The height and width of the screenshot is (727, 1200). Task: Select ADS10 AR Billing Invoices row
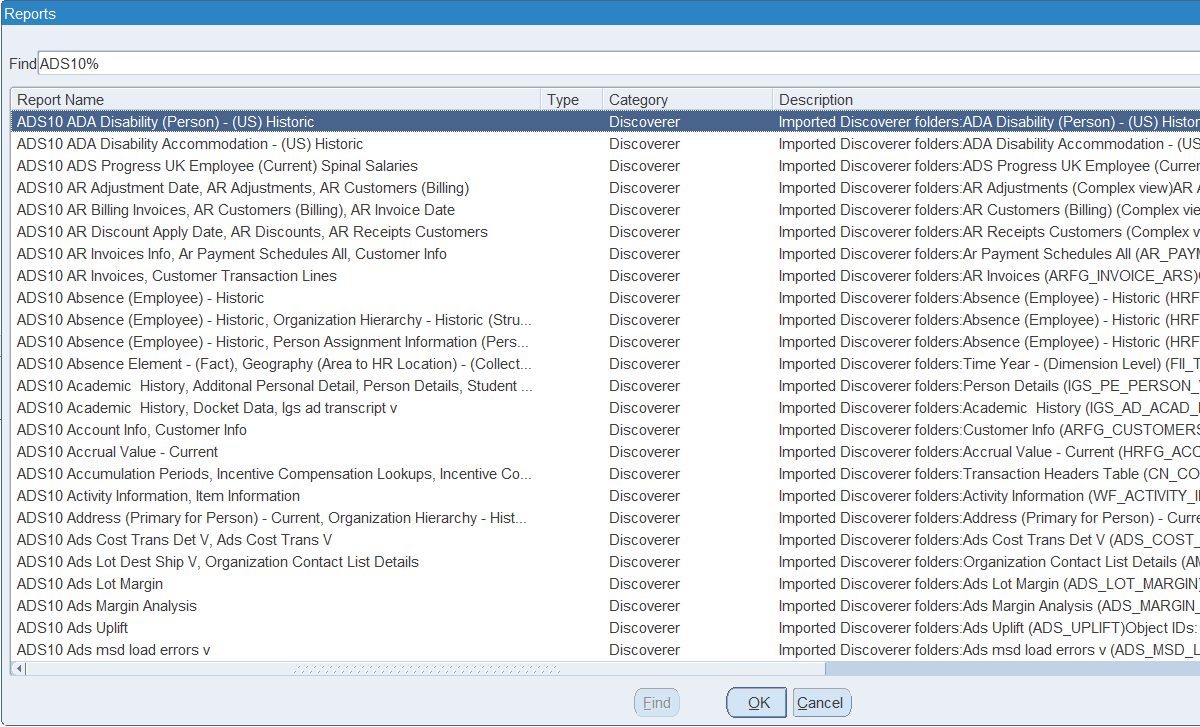(606, 210)
